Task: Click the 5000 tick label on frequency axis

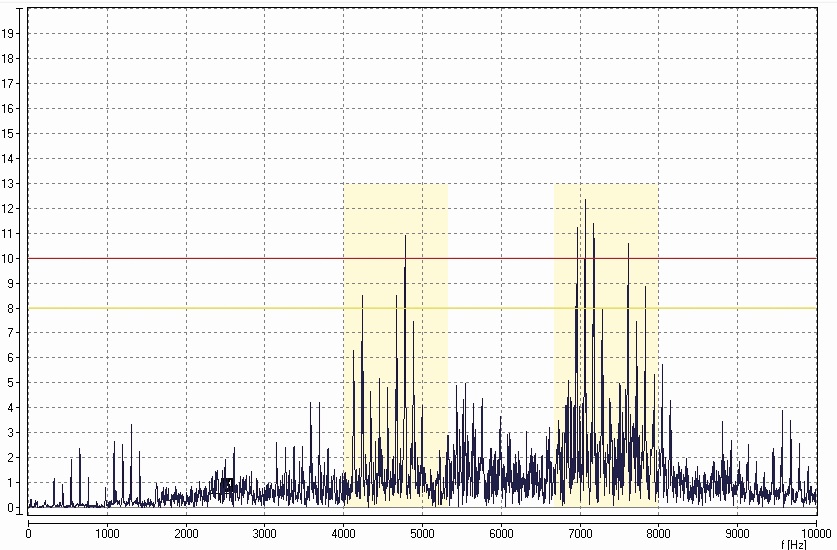Action: (x=422, y=533)
